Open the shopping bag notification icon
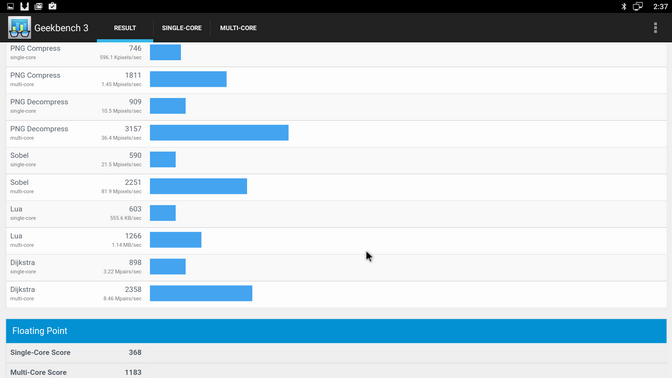This screenshot has width=672, height=378. pos(52,6)
